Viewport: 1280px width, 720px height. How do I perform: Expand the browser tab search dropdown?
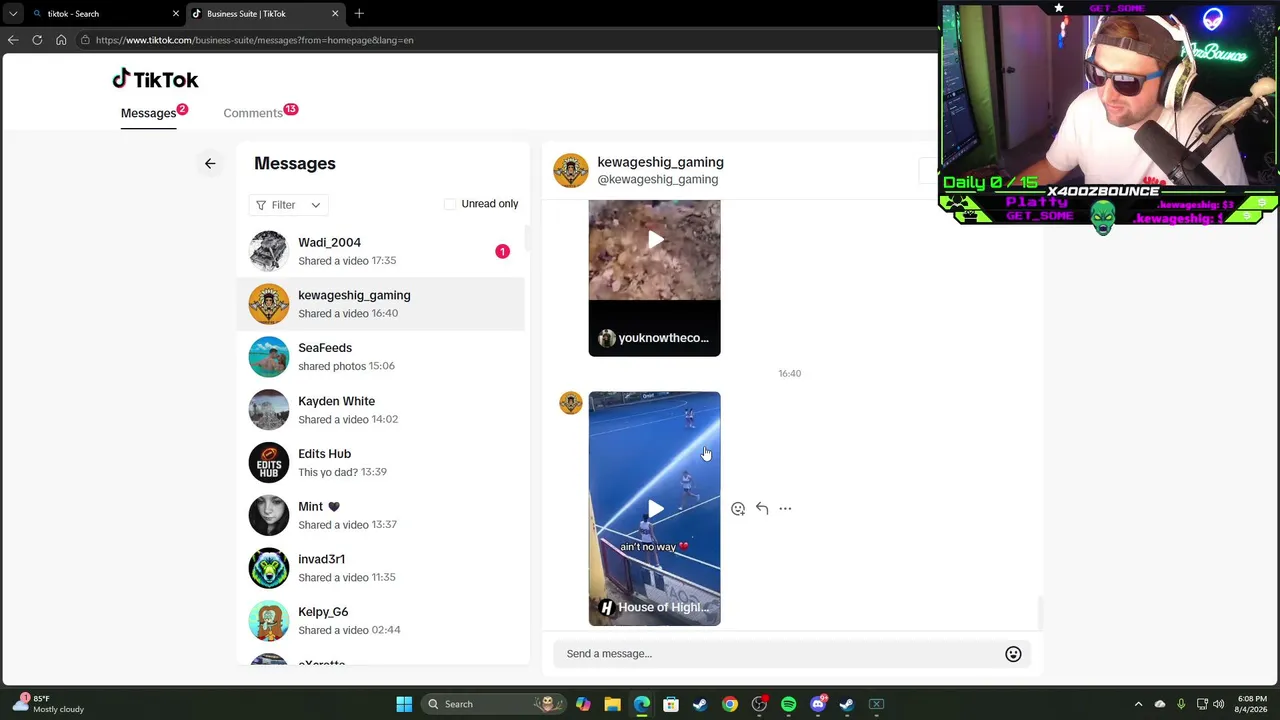click(13, 14)
